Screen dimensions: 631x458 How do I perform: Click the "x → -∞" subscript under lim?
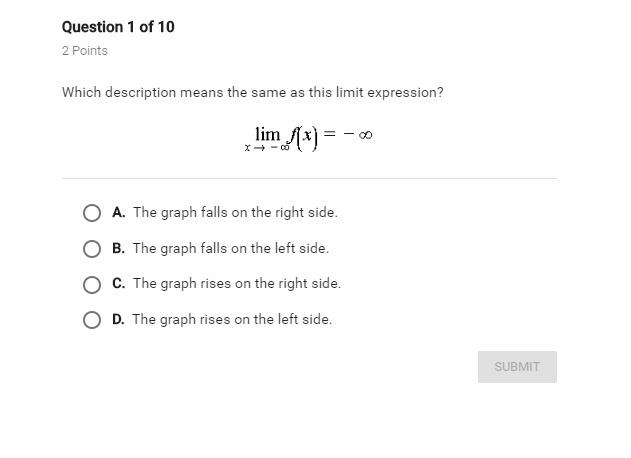[260, 148]
